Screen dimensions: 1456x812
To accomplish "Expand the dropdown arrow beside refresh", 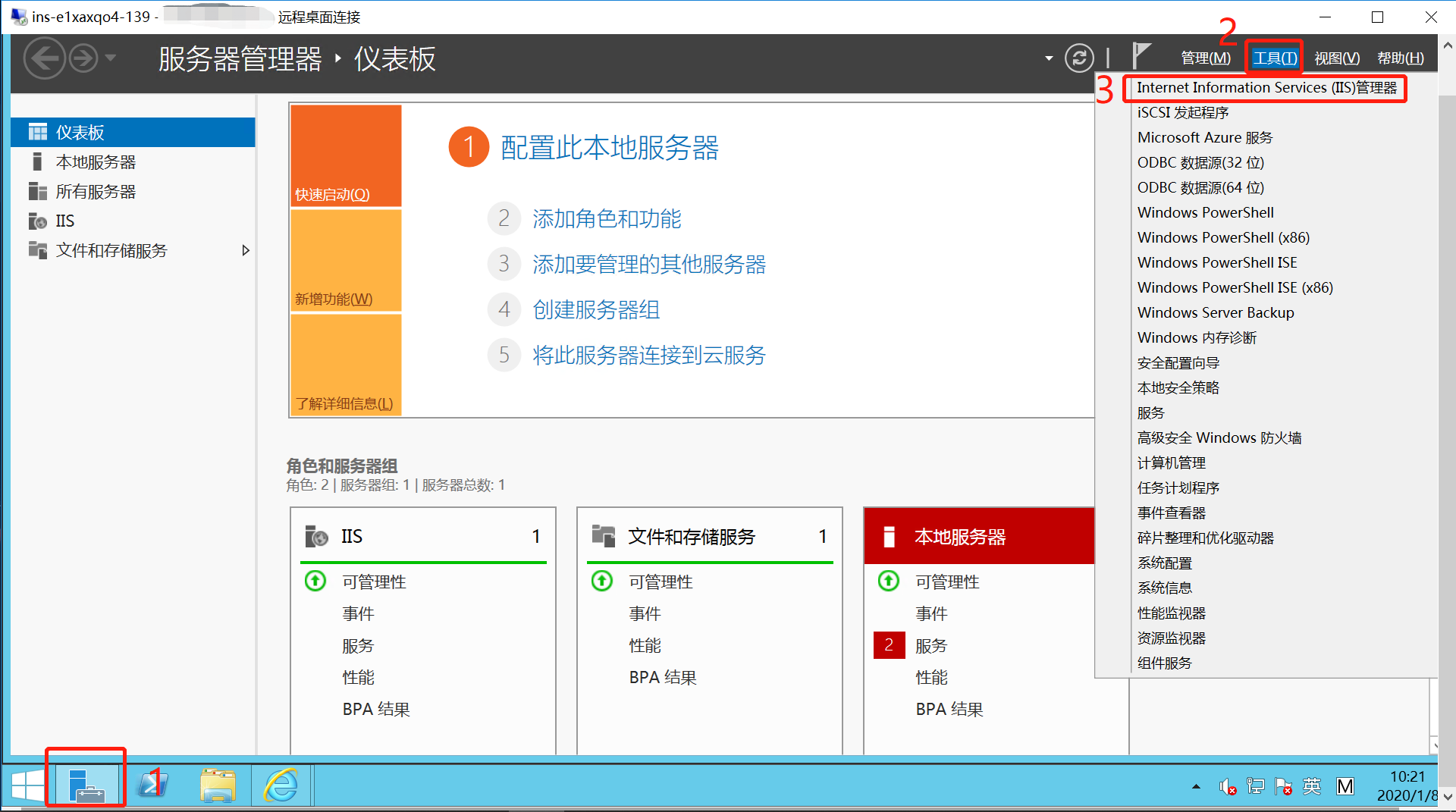I will pos(1049,58).
